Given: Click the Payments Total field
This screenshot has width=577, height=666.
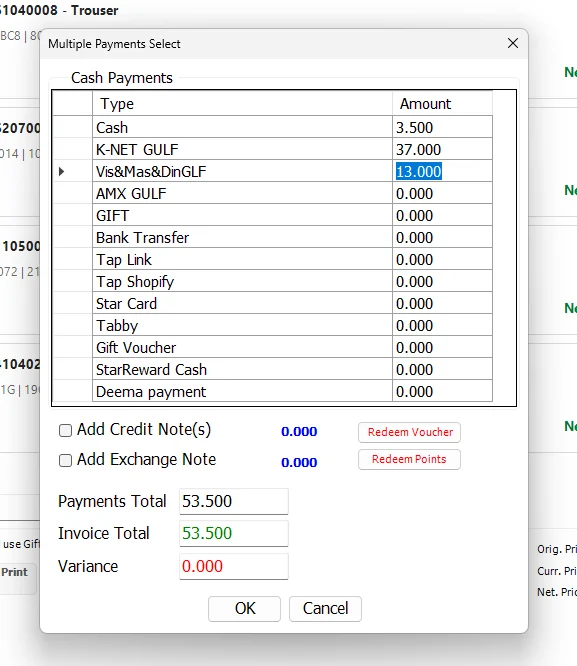Looking at the screenshot, I should coord(234,501).
